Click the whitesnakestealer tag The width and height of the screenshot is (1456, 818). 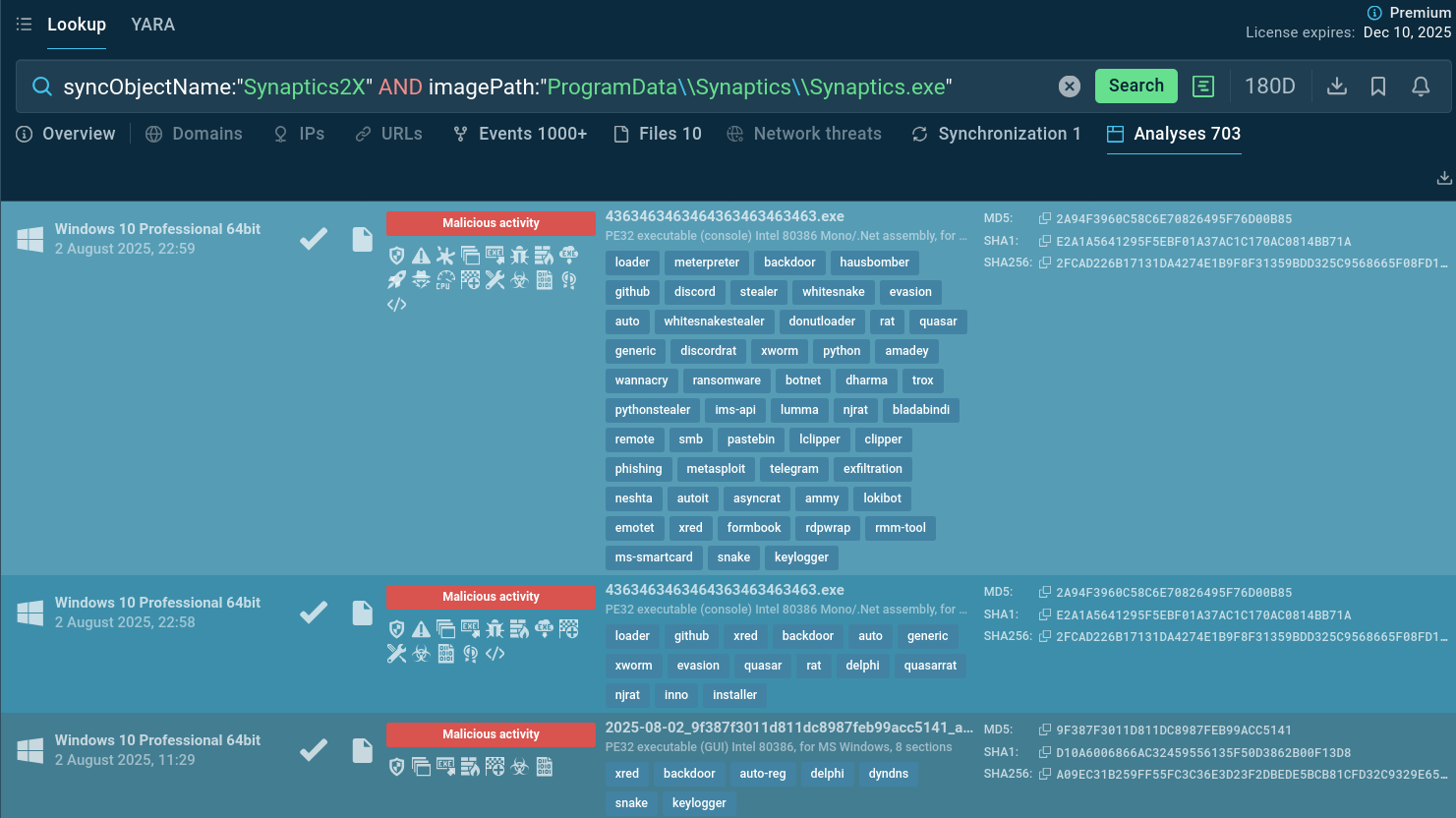pyautogui.click(x=714, y=321)
